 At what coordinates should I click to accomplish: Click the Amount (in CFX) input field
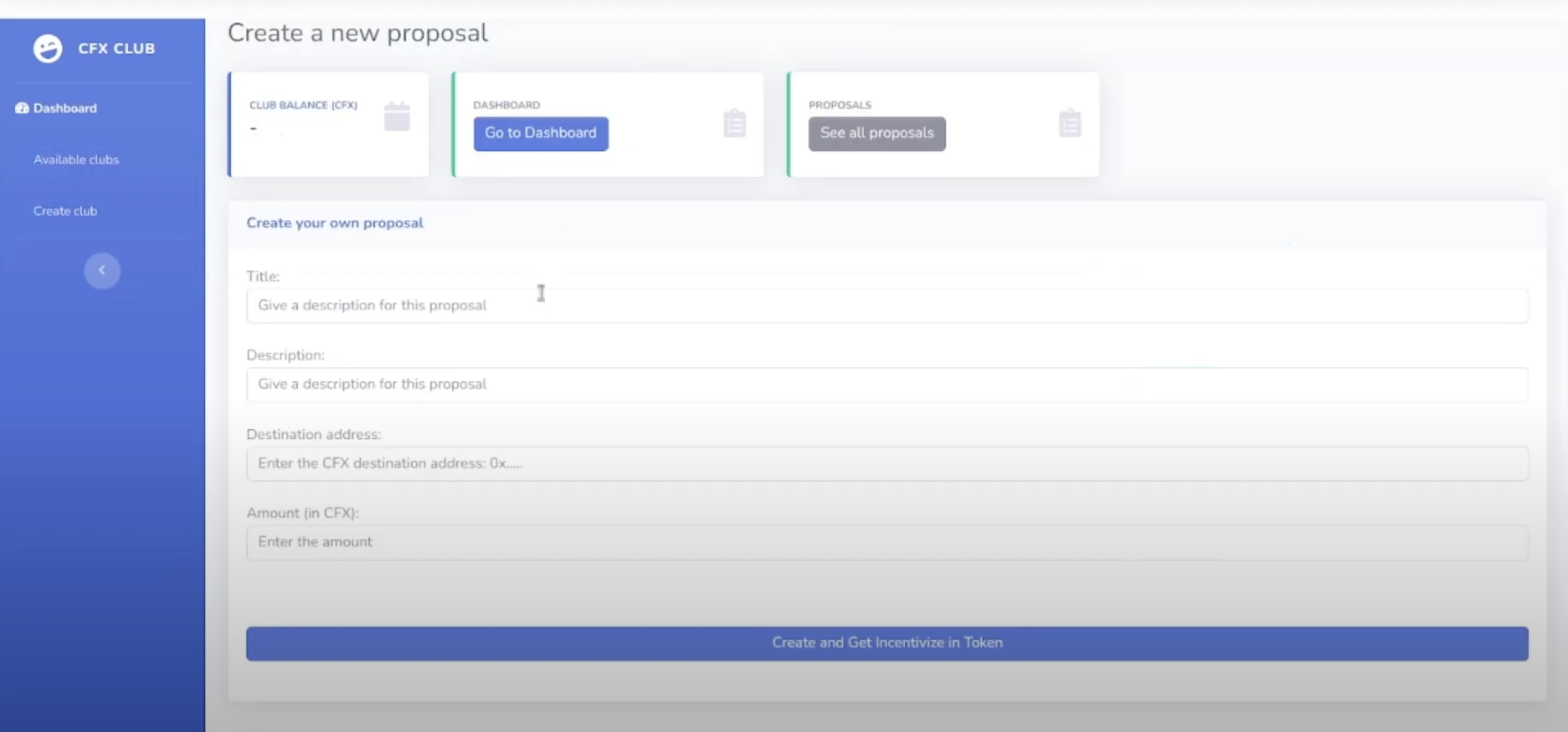point(887,542)
